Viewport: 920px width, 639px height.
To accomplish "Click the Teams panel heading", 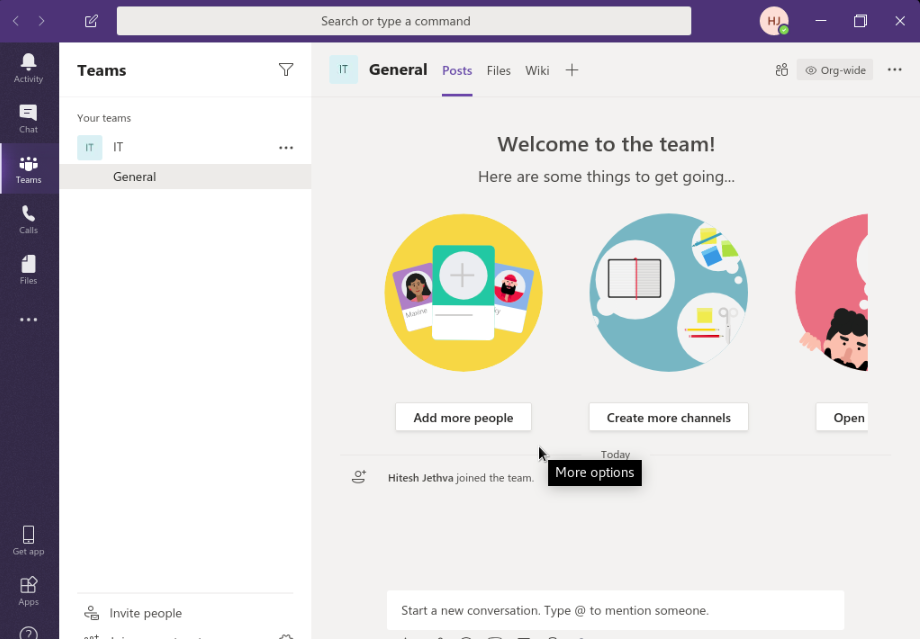I will 102,70.
